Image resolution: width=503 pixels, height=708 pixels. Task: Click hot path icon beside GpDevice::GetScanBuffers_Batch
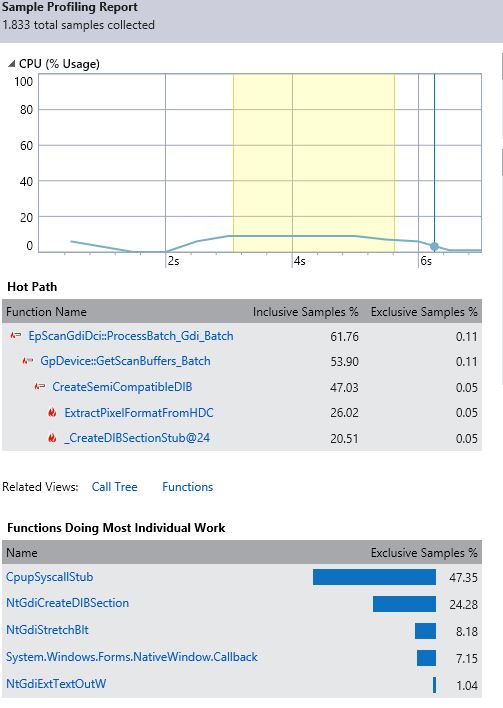28,361
